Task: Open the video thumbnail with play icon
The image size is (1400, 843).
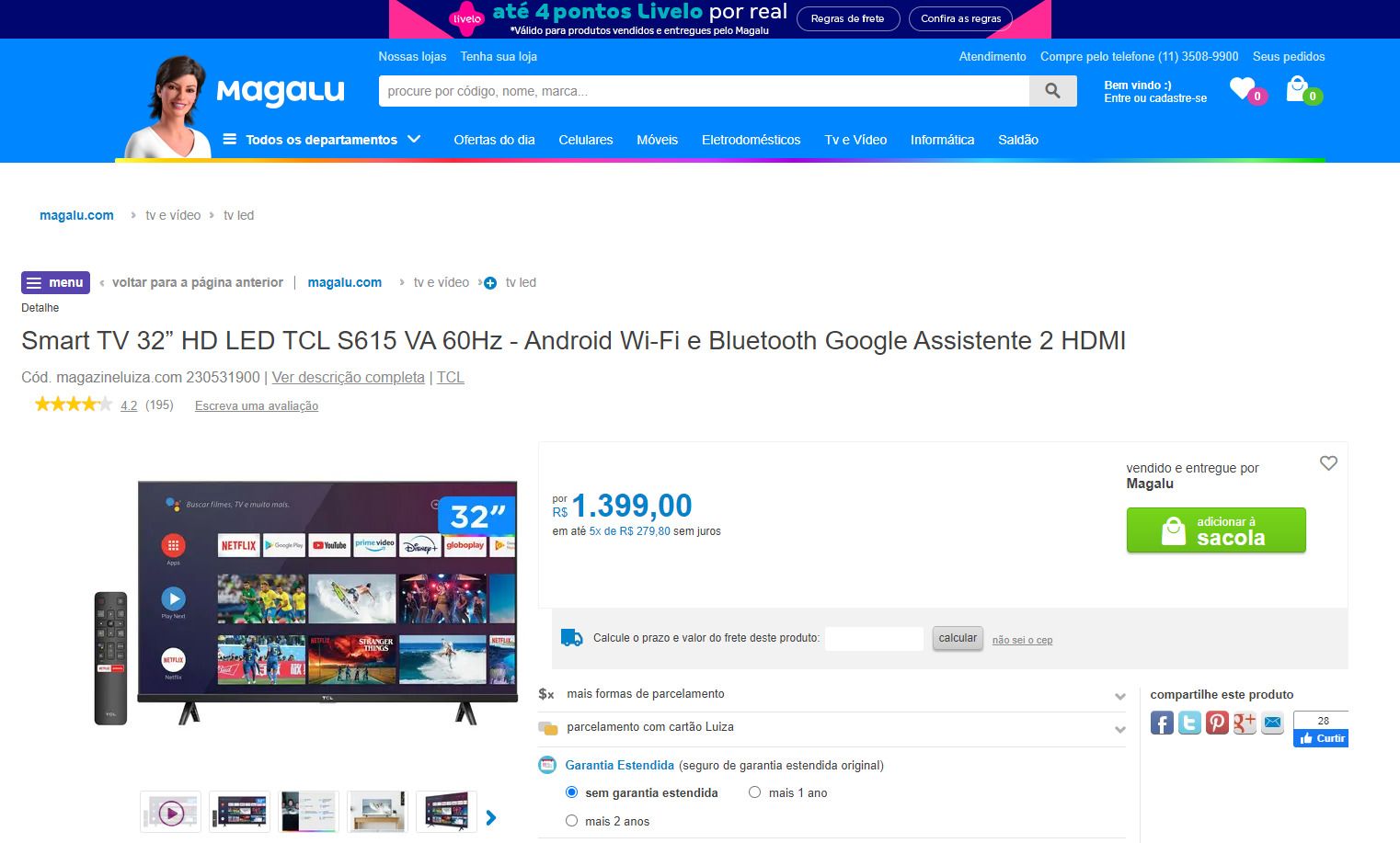Action: pyautogui.click(x=170, y=813)
